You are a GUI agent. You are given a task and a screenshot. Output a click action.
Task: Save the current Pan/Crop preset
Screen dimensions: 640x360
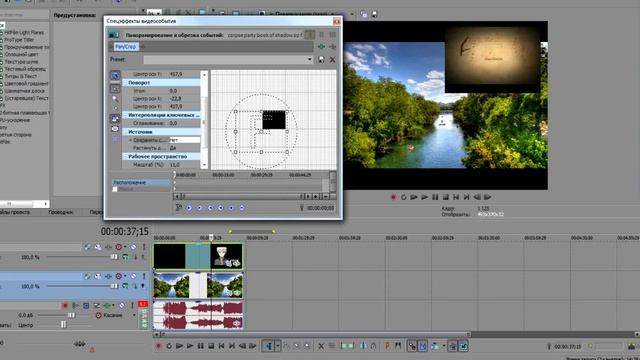coord(321,60)
